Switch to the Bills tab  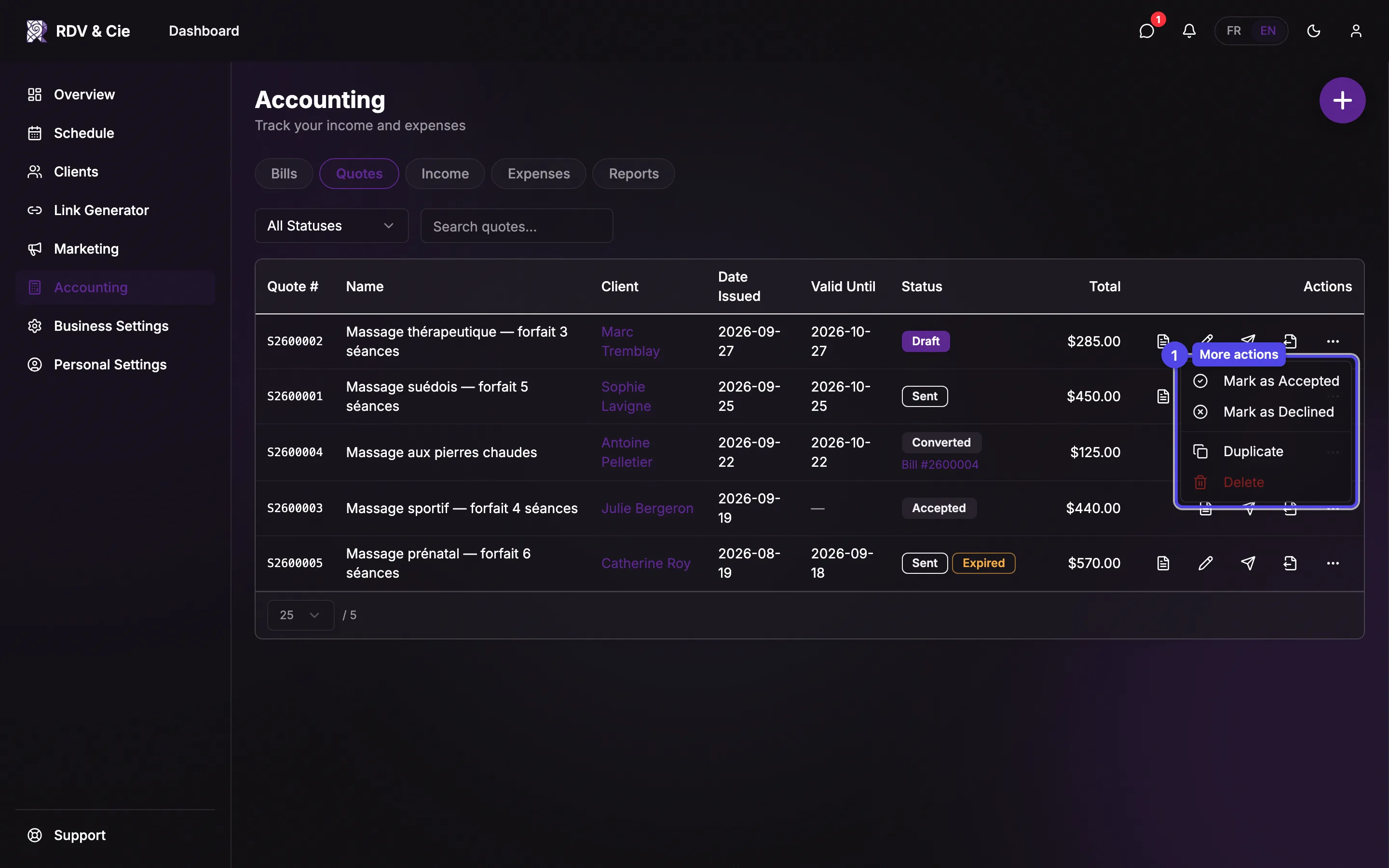pyautogui.click(x=284, y=174)
